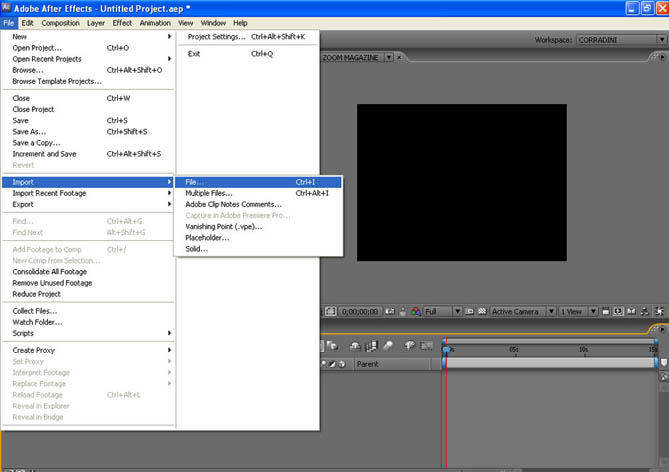
Task: Click the flowchart icon in viewer bar
Action: pos(645,311)
